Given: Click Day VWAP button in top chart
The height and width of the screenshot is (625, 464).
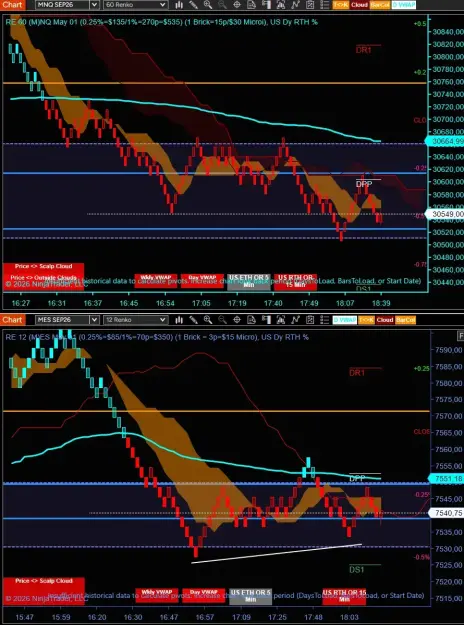Looking at the screenshot, I should (x=204, y=280).
